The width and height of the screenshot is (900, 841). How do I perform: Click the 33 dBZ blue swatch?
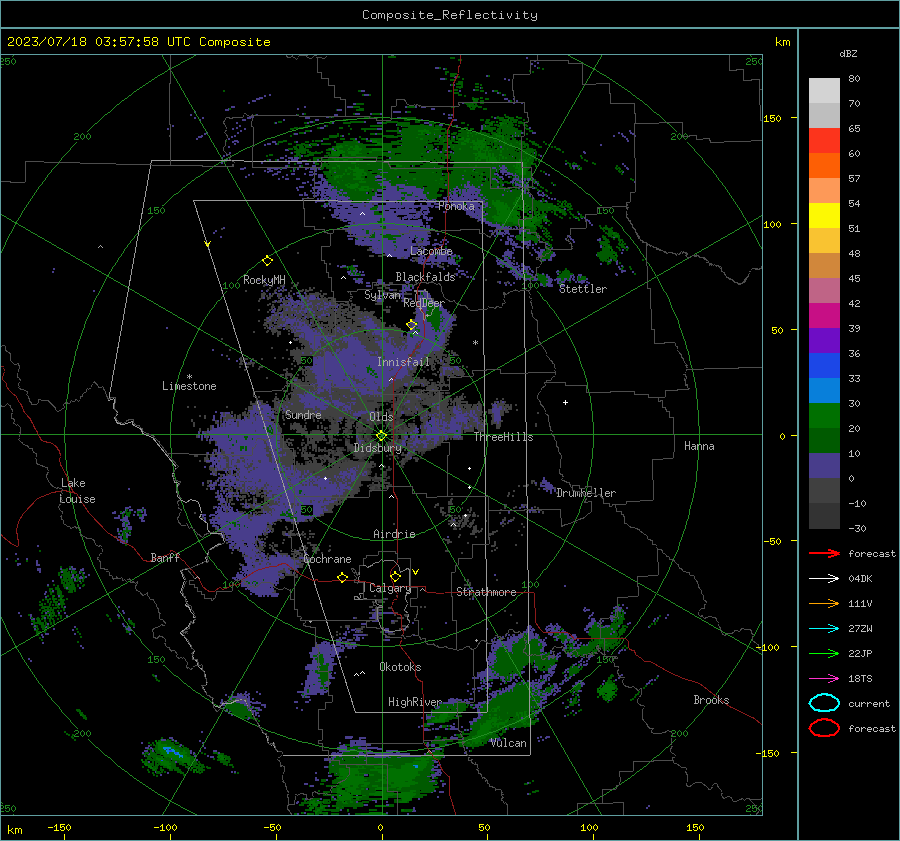[x=824, y=365]
